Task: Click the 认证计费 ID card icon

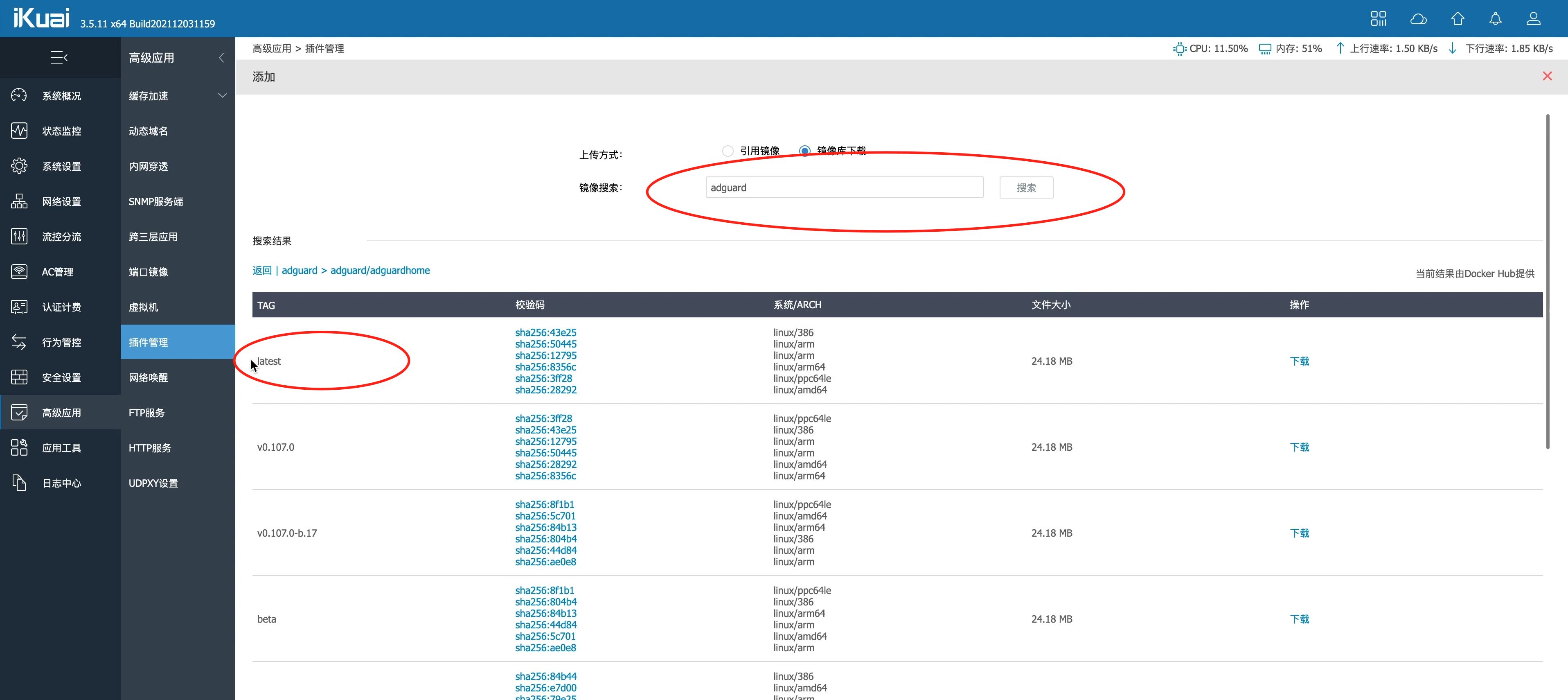Action: pyautogui.click(x=19, y=307)
